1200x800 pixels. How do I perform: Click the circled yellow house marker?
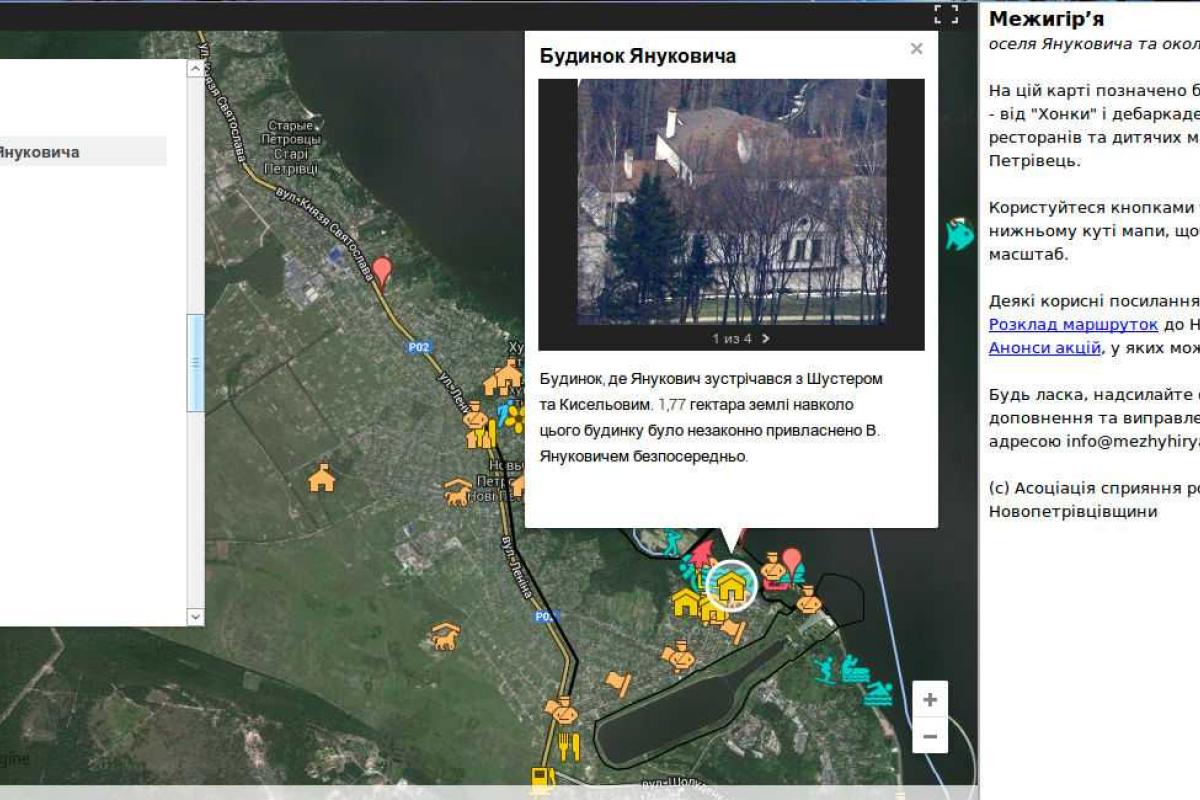pyautogui.click(x=732, y=586)
